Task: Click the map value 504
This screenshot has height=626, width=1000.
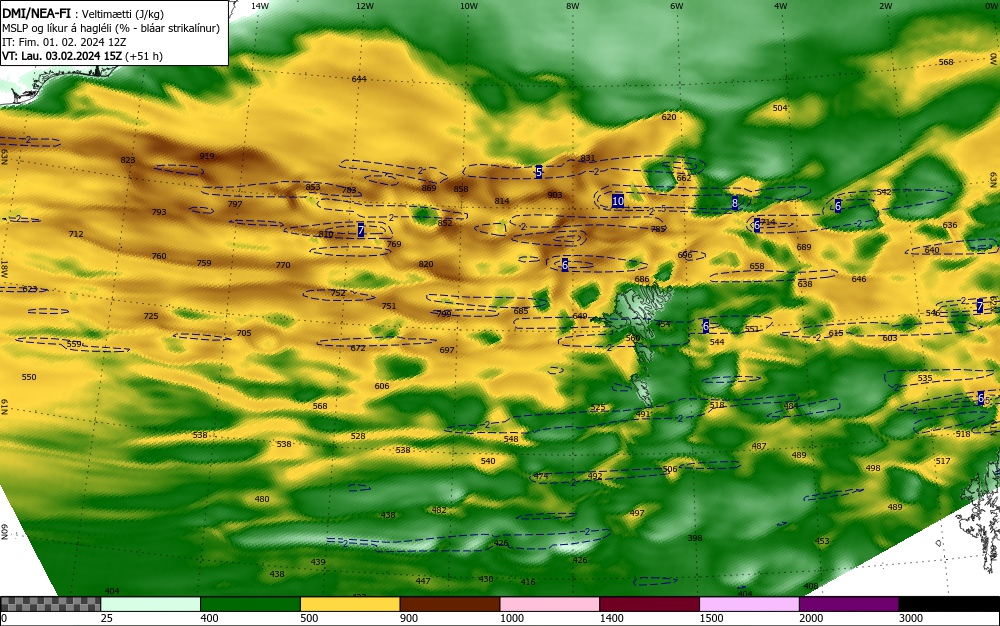Action: (780, 108)
